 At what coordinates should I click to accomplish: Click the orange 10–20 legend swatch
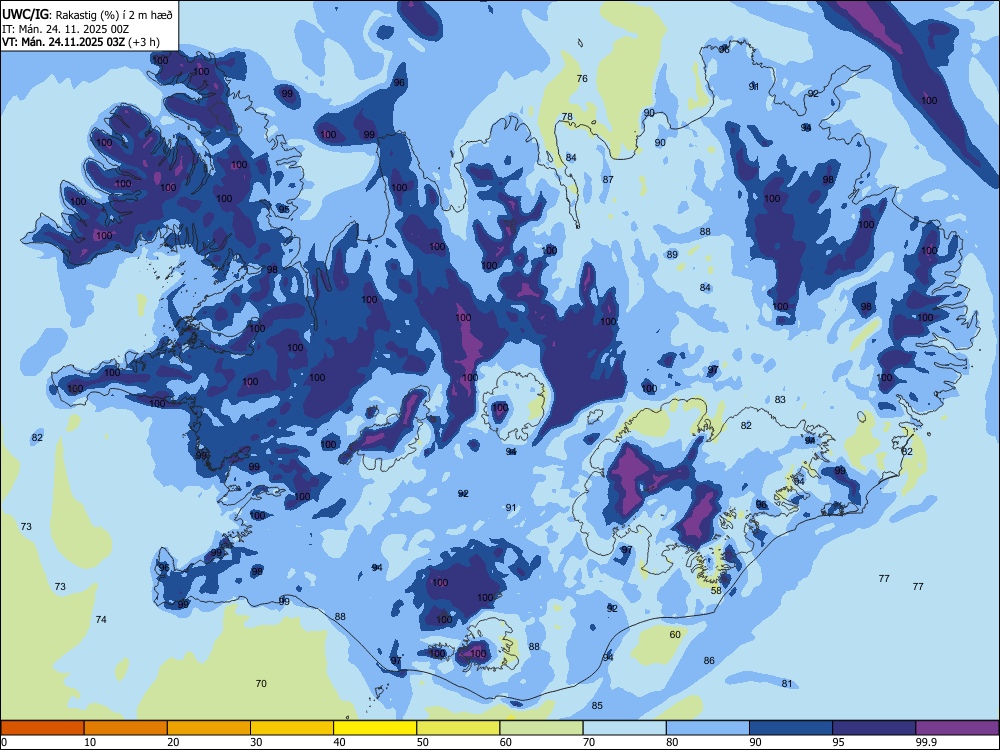coord(126,728)
